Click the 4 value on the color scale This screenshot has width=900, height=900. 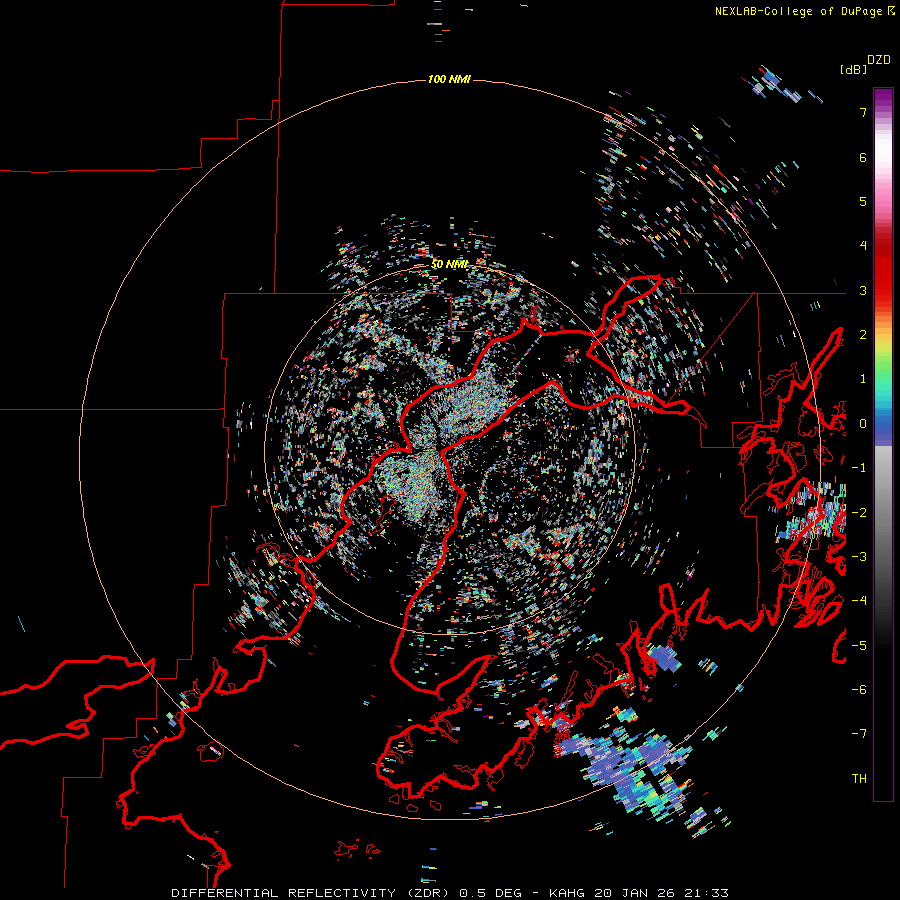click(863, 246)
